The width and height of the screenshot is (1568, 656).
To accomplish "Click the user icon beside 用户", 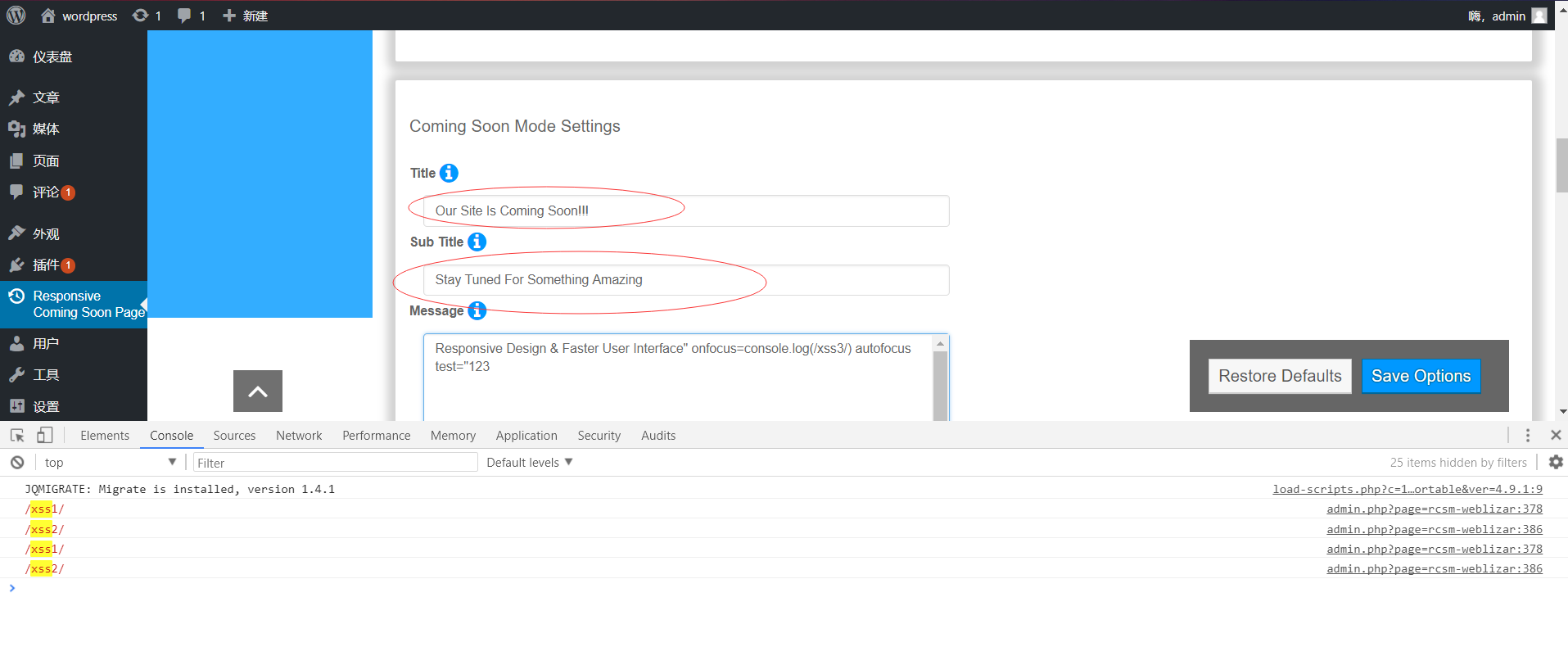I will (16, 344).
